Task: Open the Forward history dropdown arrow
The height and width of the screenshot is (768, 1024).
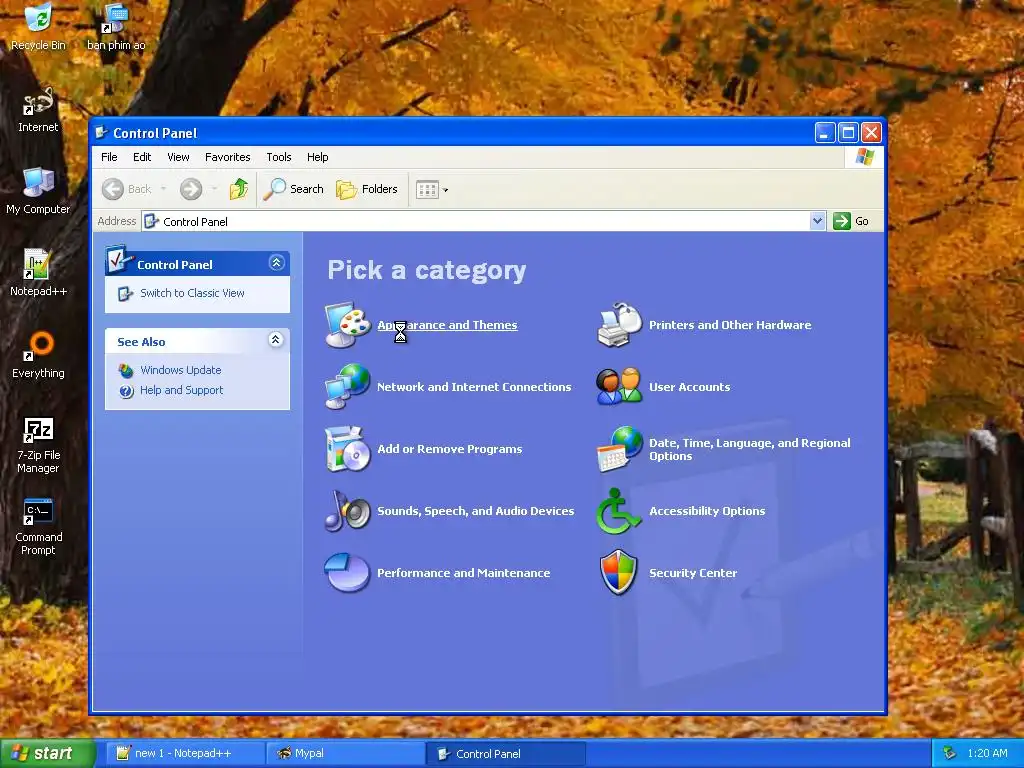Action: 215,189
